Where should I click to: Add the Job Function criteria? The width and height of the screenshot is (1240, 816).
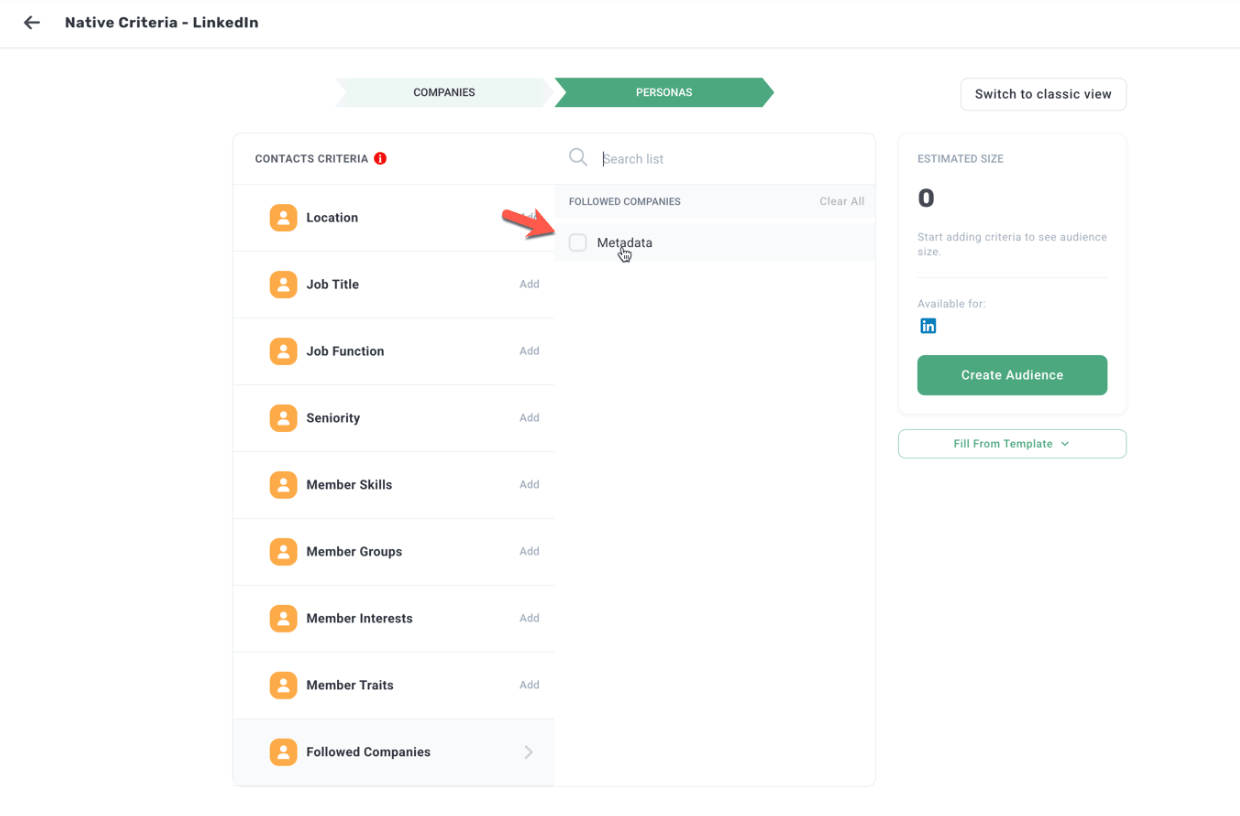[529, 351]
